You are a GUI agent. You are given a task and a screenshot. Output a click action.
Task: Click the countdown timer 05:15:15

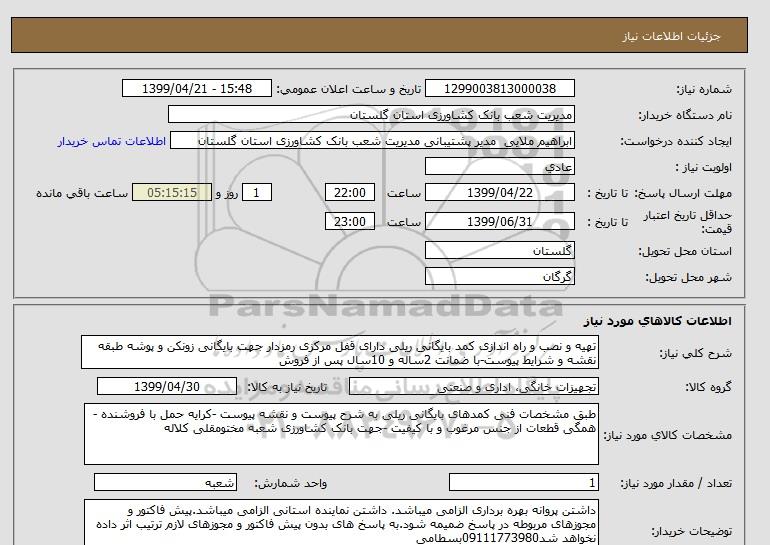172,192
